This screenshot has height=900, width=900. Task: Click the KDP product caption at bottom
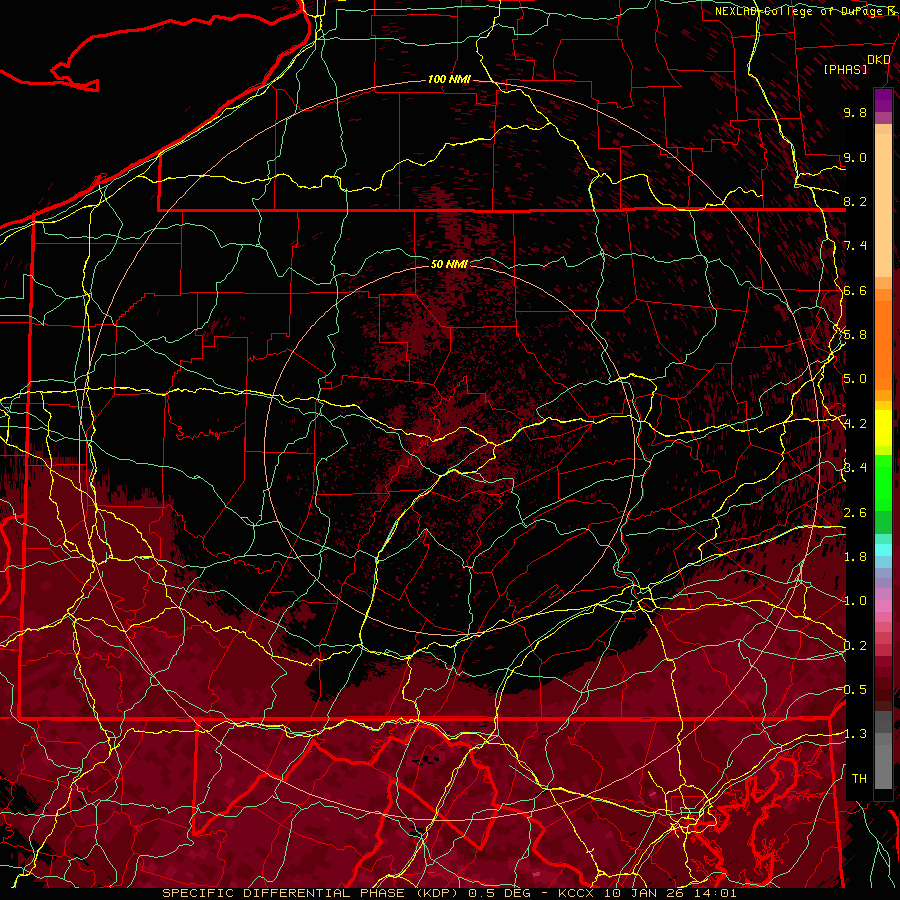[449, 893]
